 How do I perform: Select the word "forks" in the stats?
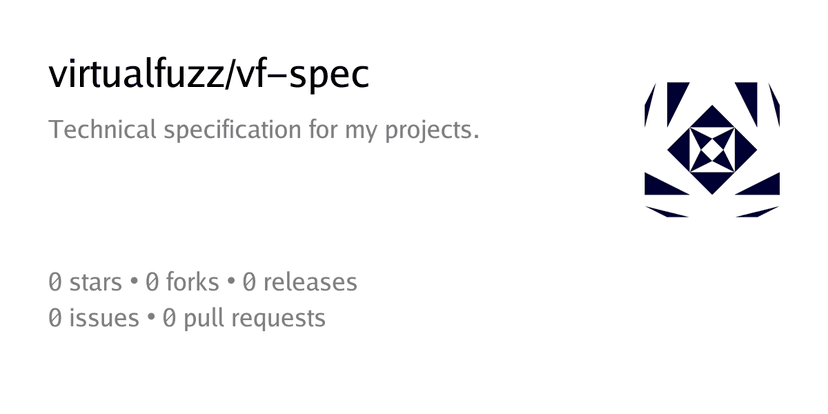pyautogui.click(x=192, y=283)
